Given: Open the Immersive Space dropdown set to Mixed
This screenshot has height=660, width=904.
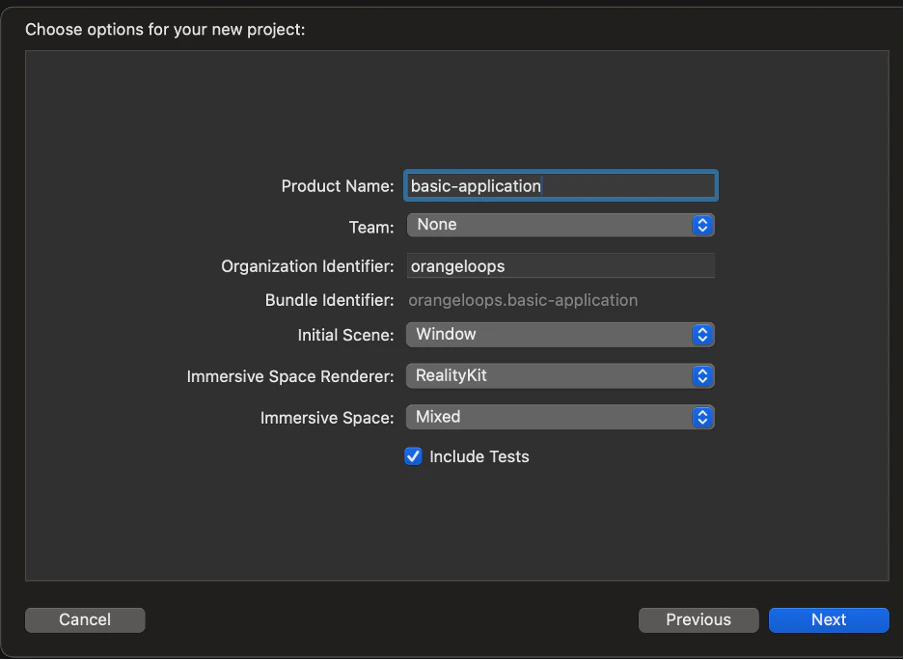Looking at the screenshot, I should coord(560,417).
